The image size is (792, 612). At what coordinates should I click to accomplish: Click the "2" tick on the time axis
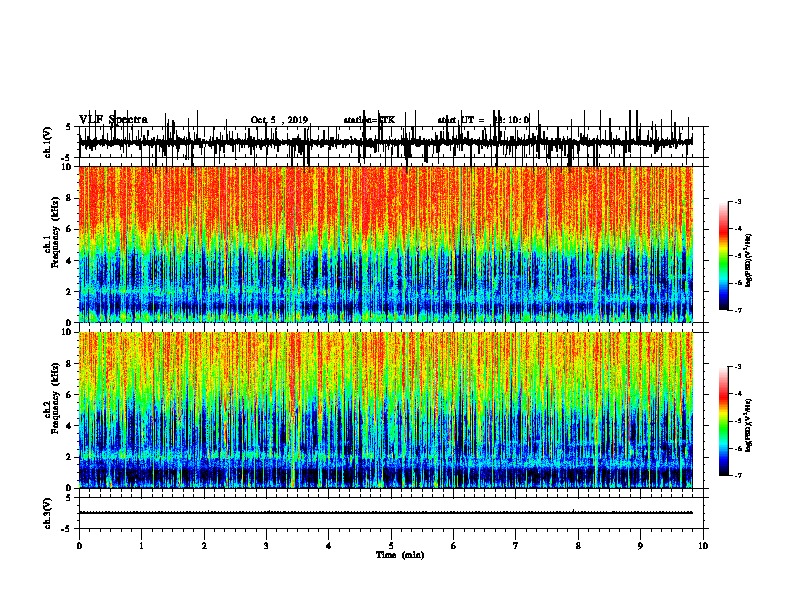204,546
